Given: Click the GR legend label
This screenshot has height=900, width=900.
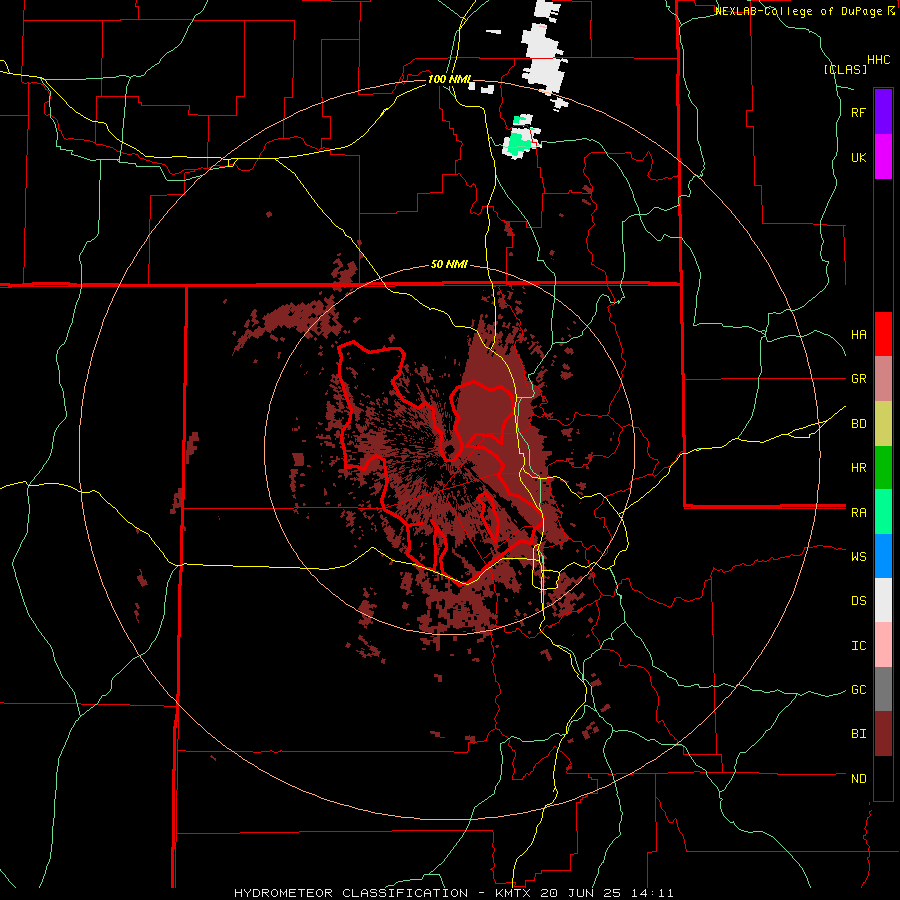Looking at the screenshot, I should (859, 379).
